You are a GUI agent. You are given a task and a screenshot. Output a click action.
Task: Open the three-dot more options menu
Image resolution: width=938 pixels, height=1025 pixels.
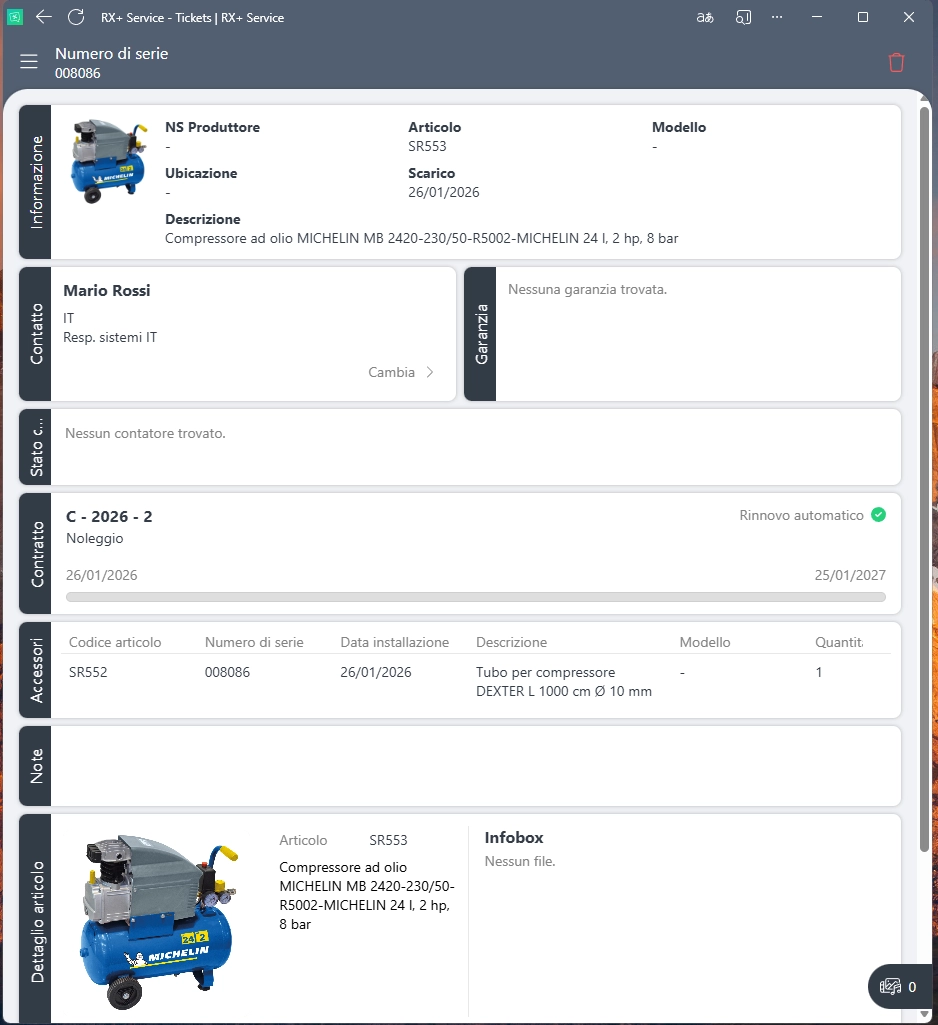tap(777, 17)
